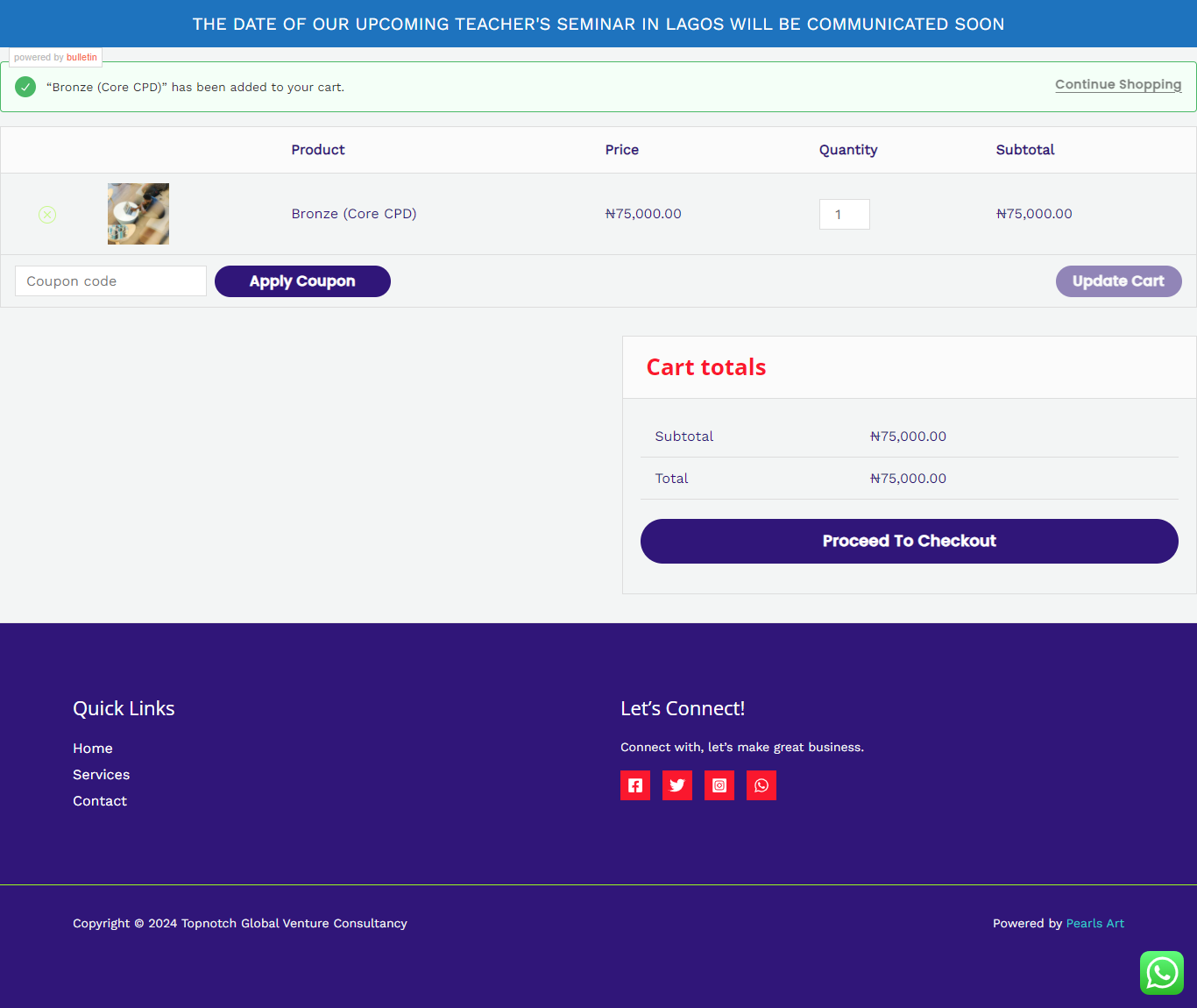Remove Bronze (Core CPD) from cart
Viewport: 1197px width, 1008px height.
coord(47,215)
